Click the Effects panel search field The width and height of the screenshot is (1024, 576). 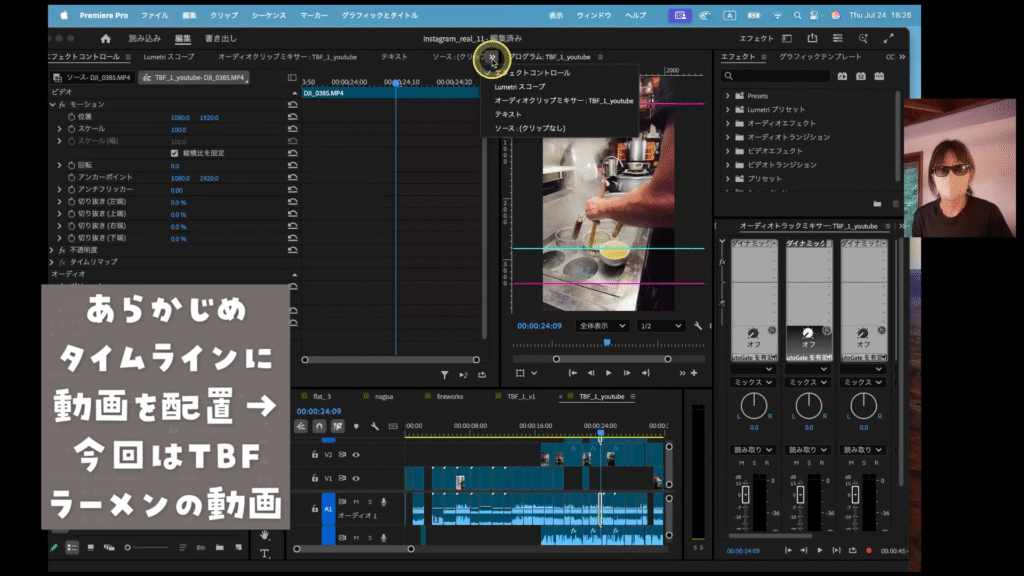point(776,76)
